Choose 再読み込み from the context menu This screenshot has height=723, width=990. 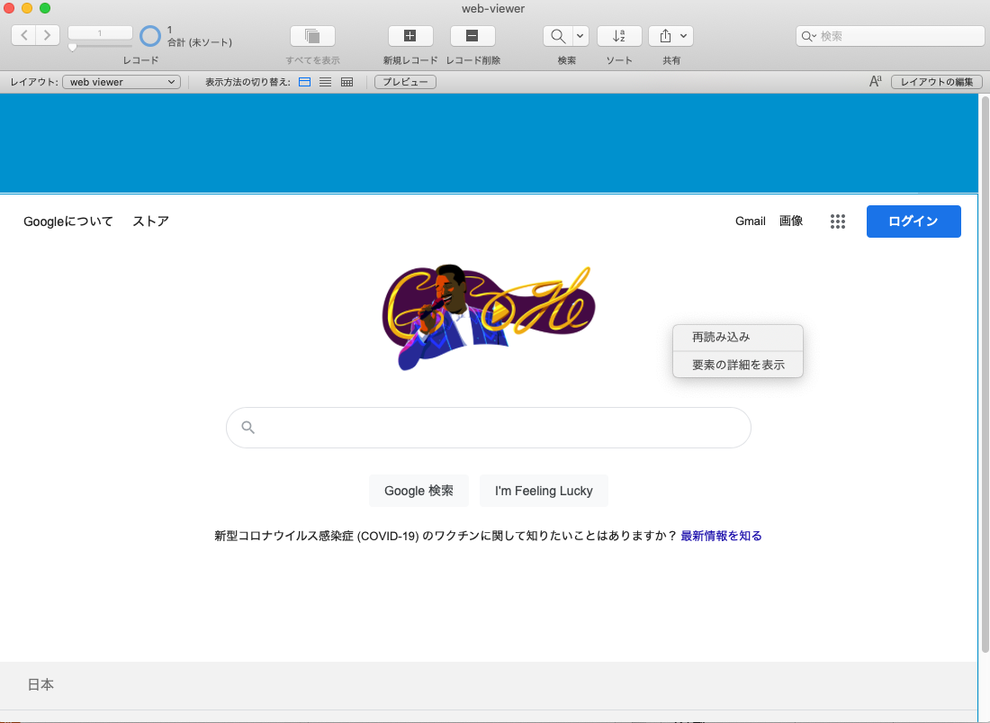click(x=738, y=337)
